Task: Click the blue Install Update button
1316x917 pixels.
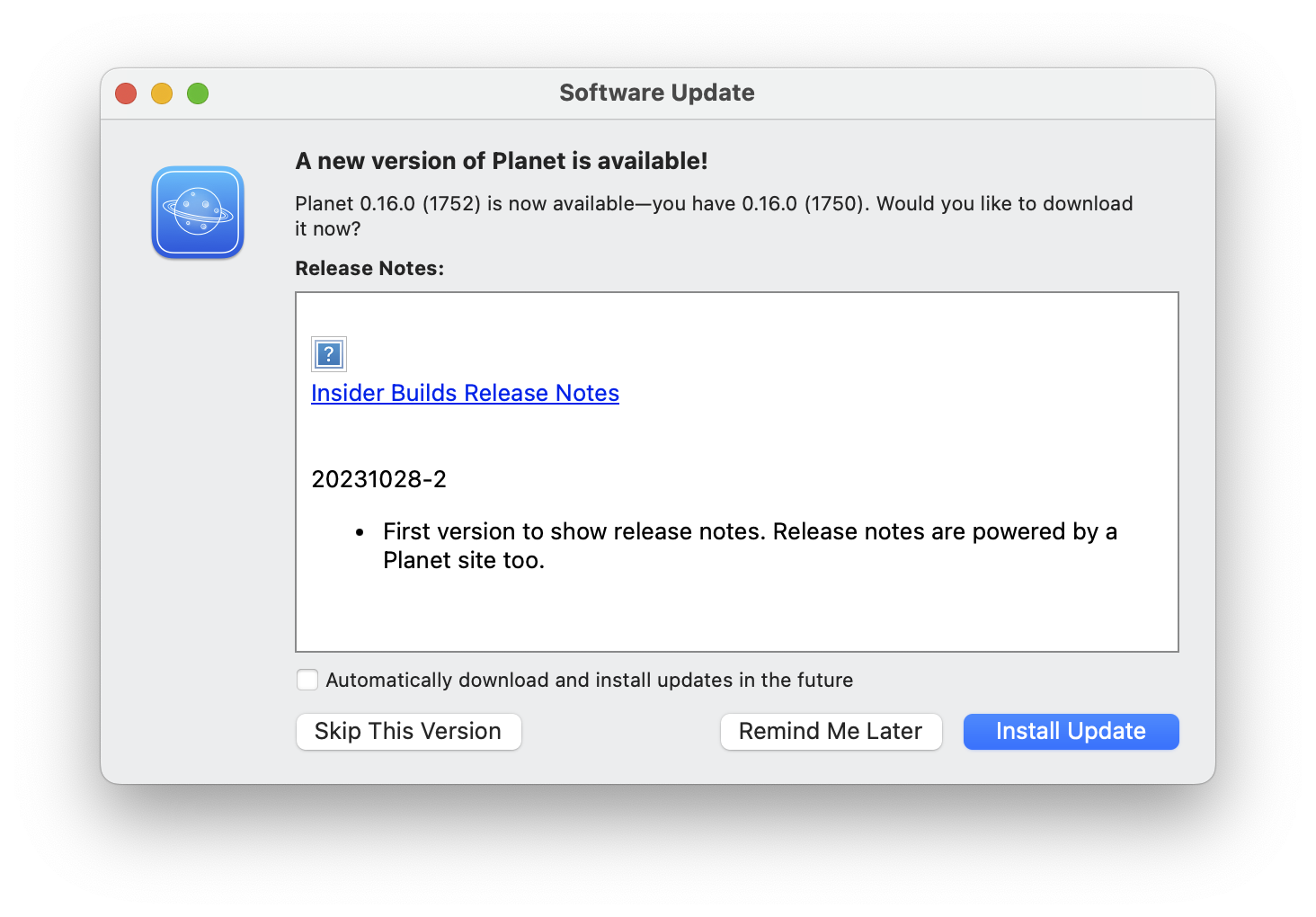Action: (x=1071, y=732)
